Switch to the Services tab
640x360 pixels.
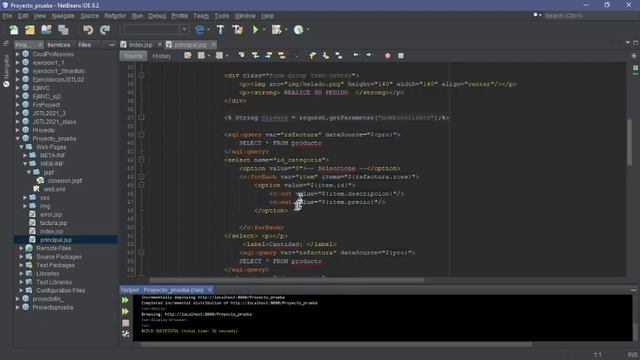(58, 45)
